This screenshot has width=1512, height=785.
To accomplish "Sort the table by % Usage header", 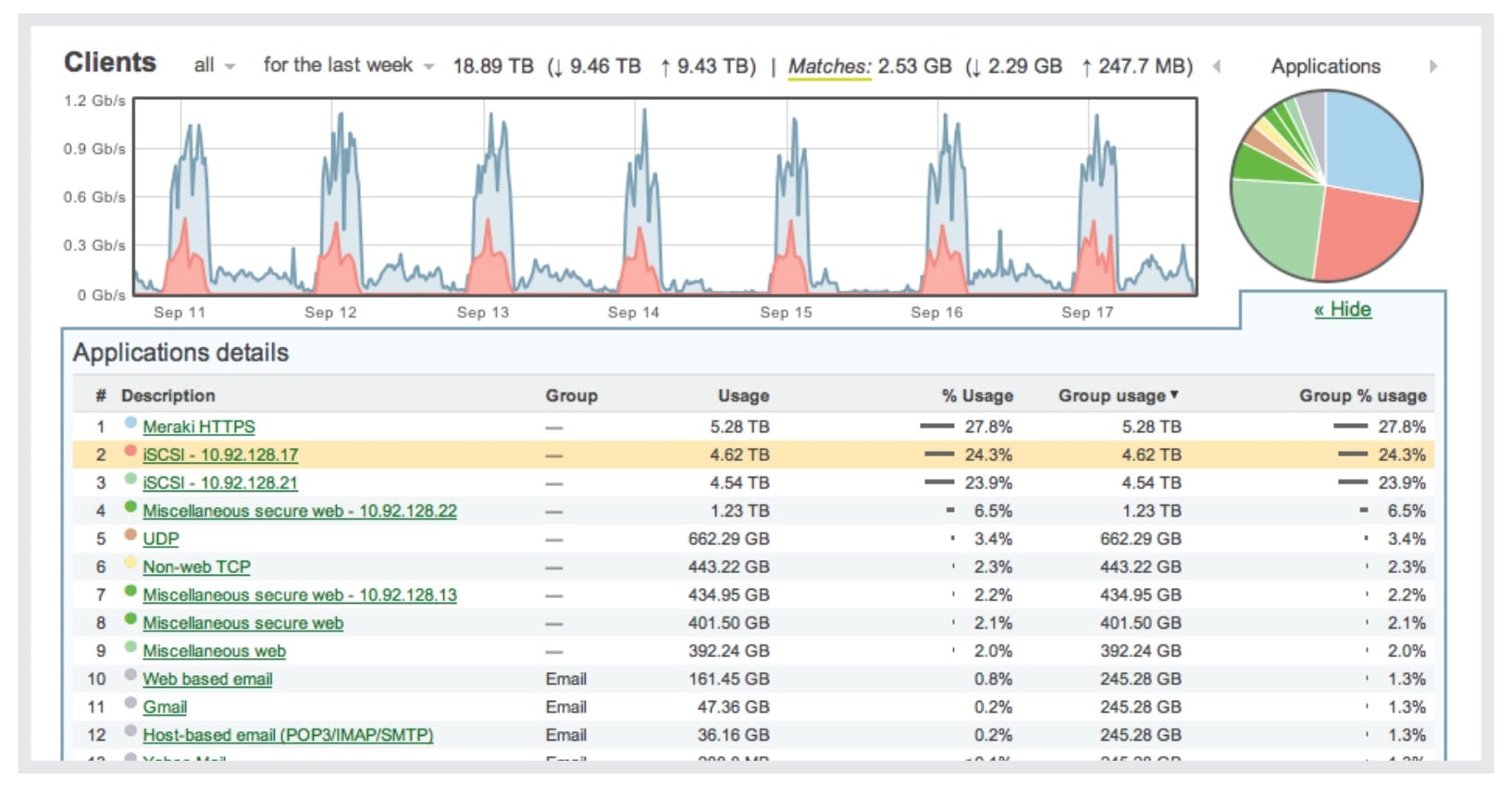I will [977, 395].
